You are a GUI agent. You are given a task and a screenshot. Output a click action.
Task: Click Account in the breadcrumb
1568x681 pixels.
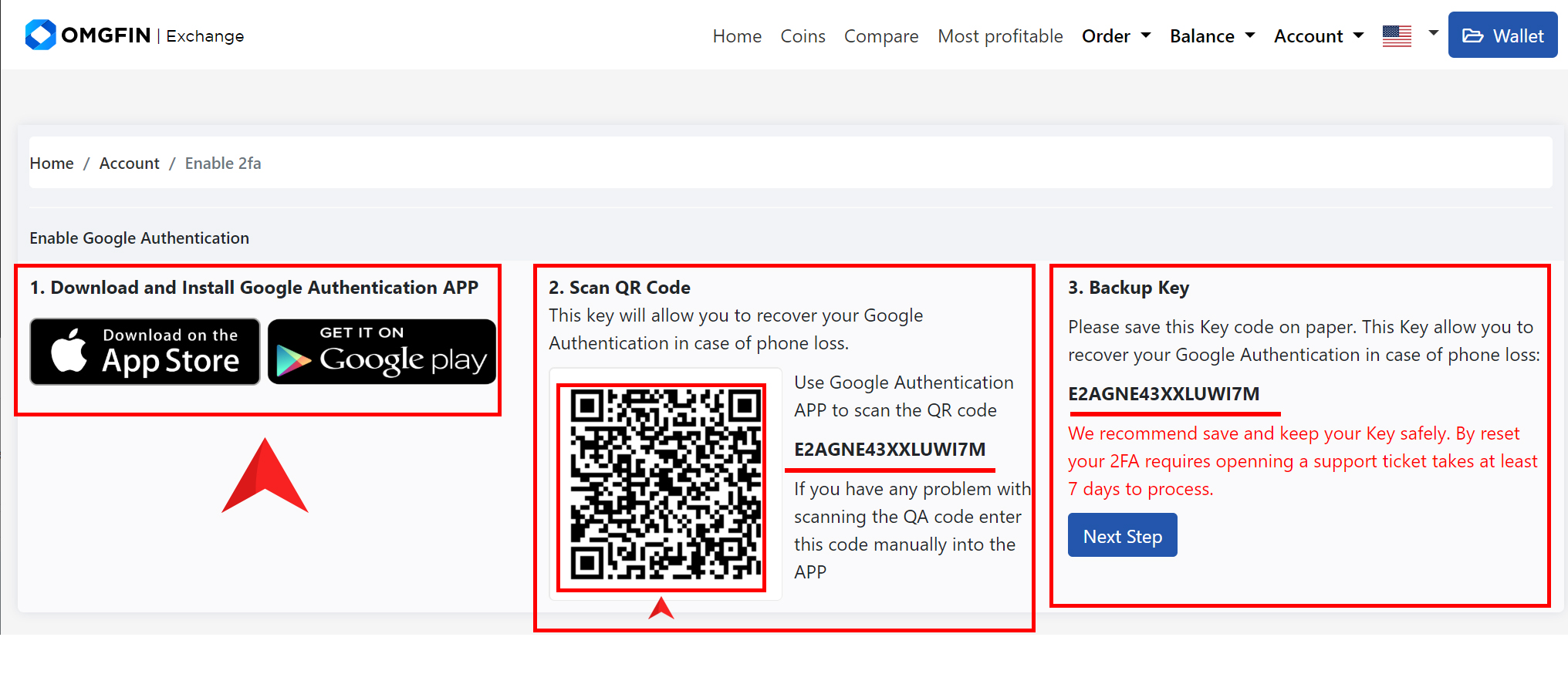click(130, 164)
